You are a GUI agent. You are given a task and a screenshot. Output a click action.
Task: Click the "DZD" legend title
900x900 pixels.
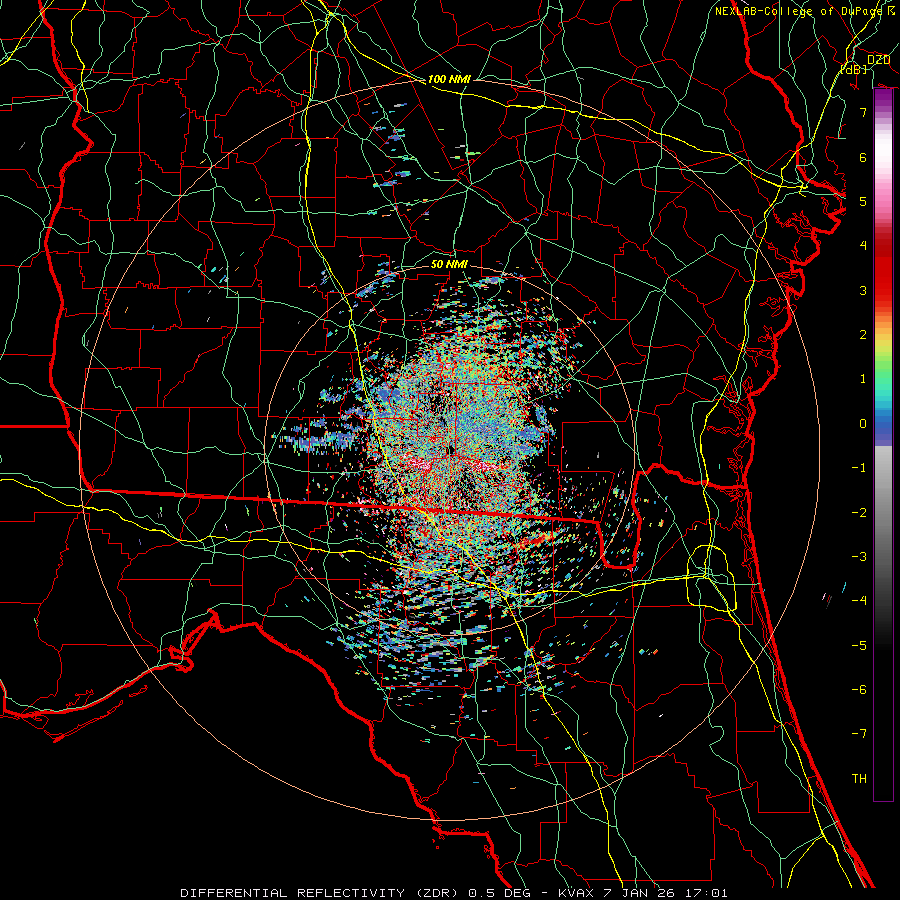coord(878,60)
